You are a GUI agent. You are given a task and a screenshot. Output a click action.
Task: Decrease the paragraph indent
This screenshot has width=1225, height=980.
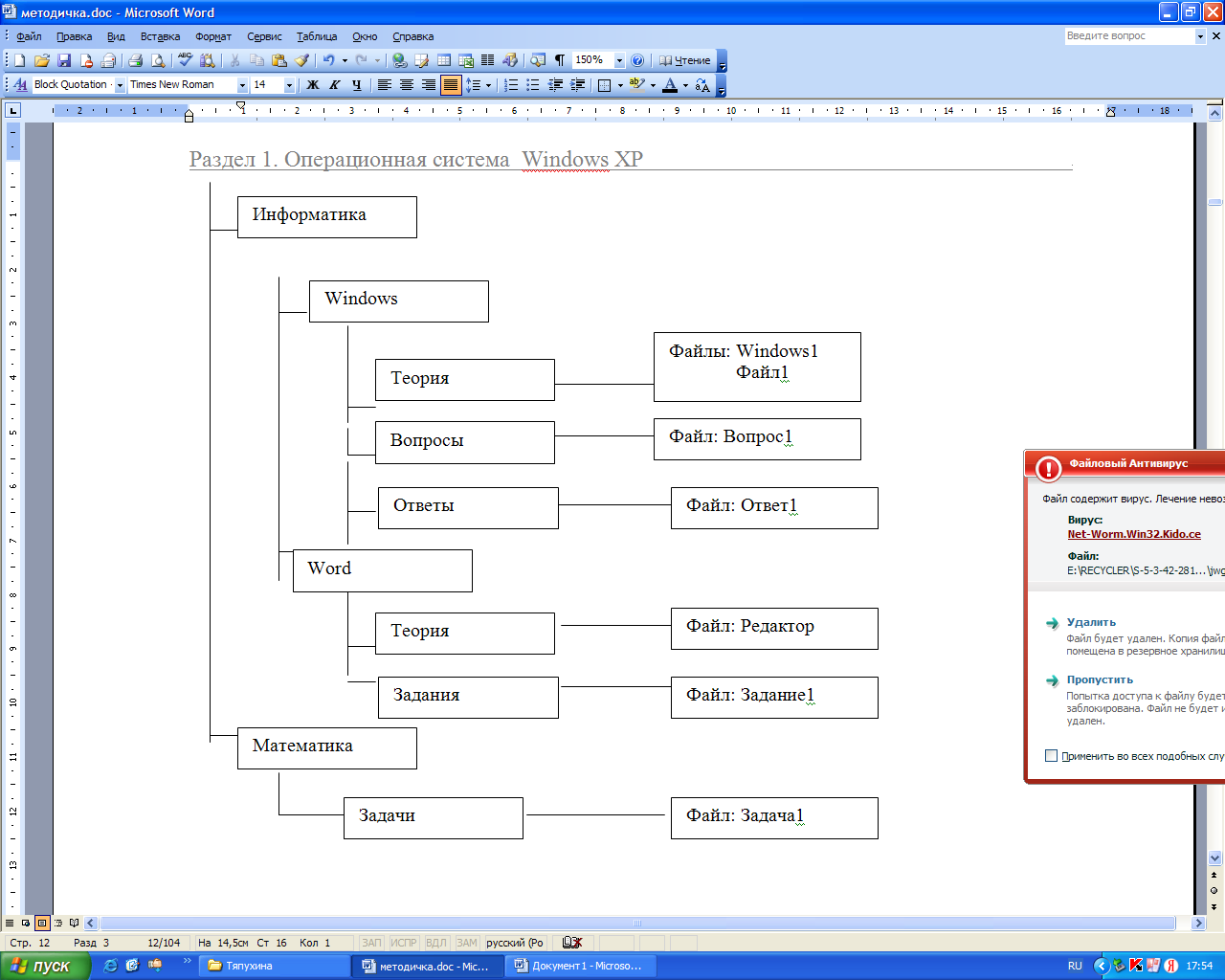[x=555, y=85]
